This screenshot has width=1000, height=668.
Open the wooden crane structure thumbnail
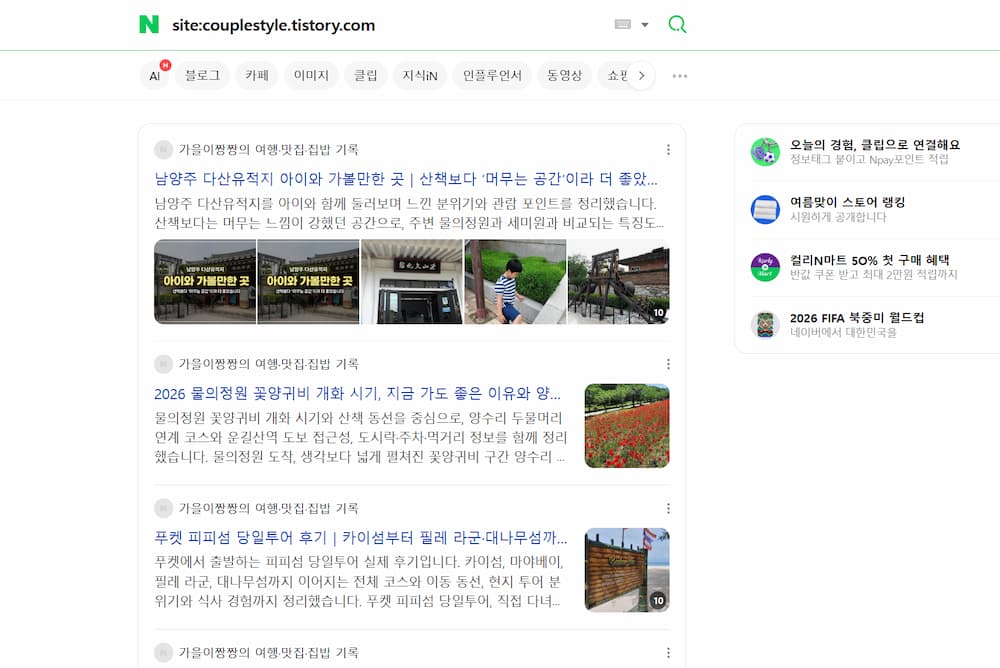coord(618,281)
